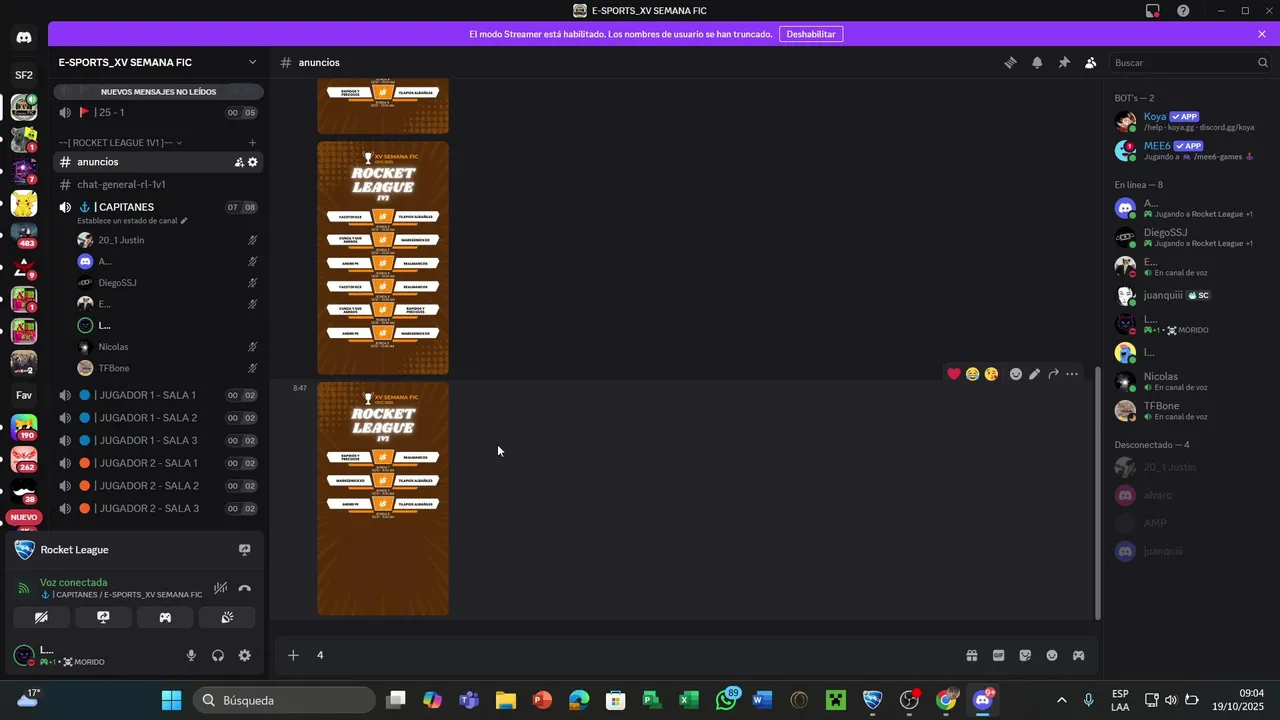This screenshot has width=1280, height=720.
Task: Open the last Rocket League bracket image
Action: click(383, 498)
